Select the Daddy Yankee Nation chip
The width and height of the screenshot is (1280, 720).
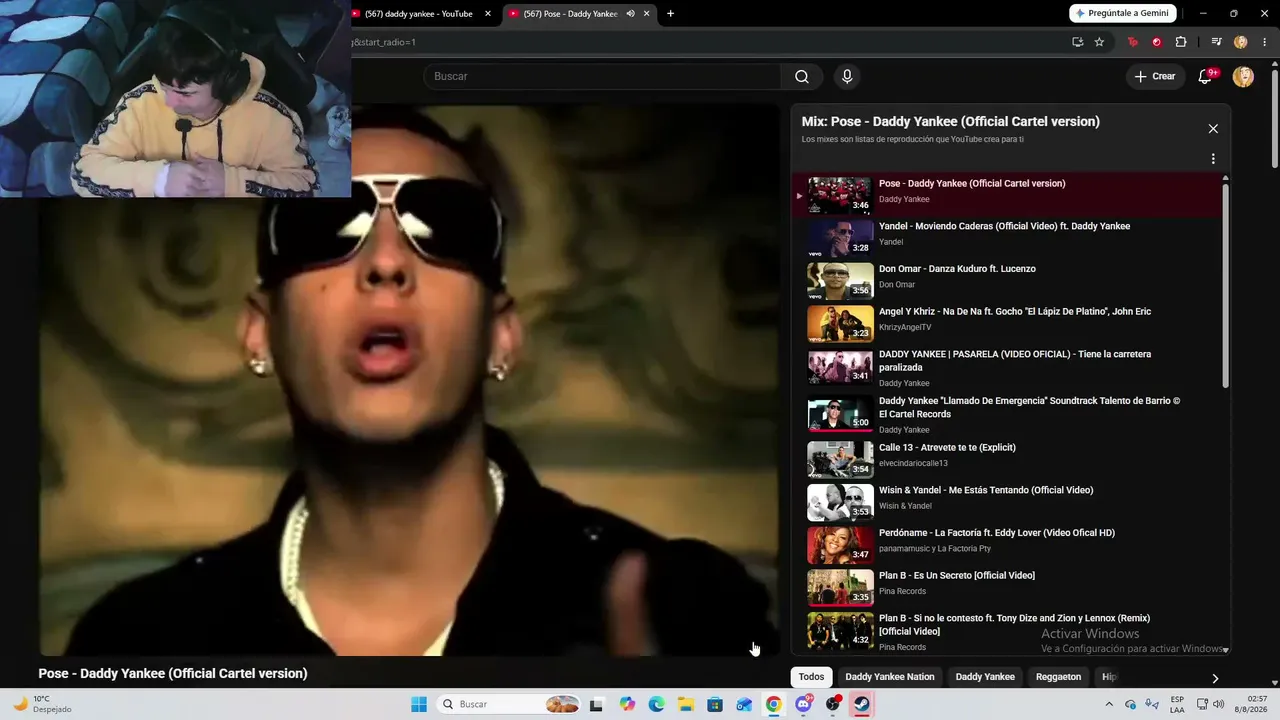[x=890, y=677]
